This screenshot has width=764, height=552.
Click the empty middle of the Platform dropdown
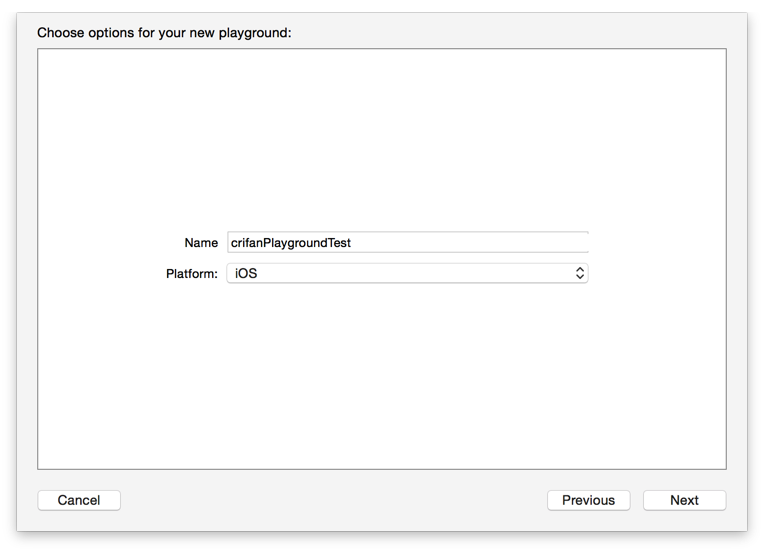point(410,273)
